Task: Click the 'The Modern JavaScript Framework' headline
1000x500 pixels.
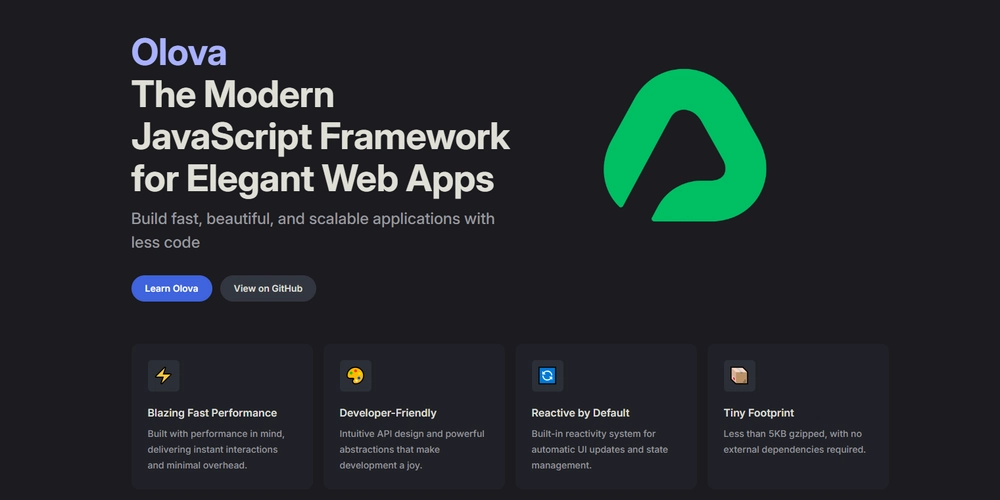Action: (x=320, y=135)
